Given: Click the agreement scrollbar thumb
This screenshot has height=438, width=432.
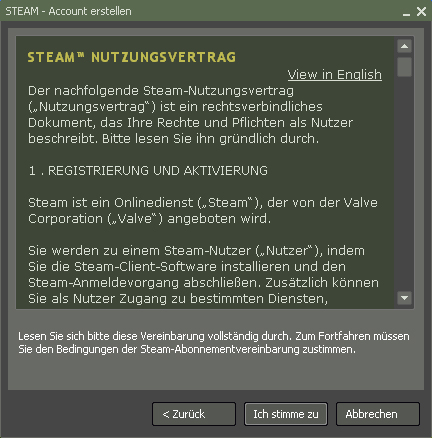Looking at the screenshot, I should [x=404, y=67].
